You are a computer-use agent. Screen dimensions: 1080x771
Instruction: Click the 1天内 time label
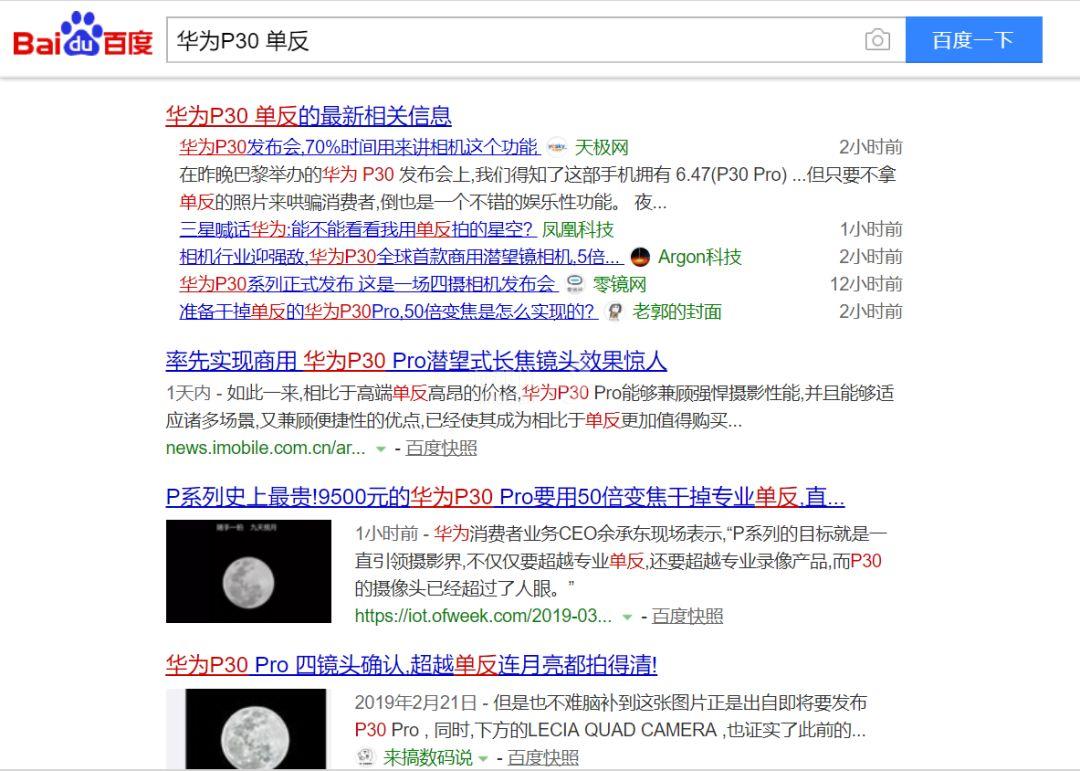[x=188, y=393]
